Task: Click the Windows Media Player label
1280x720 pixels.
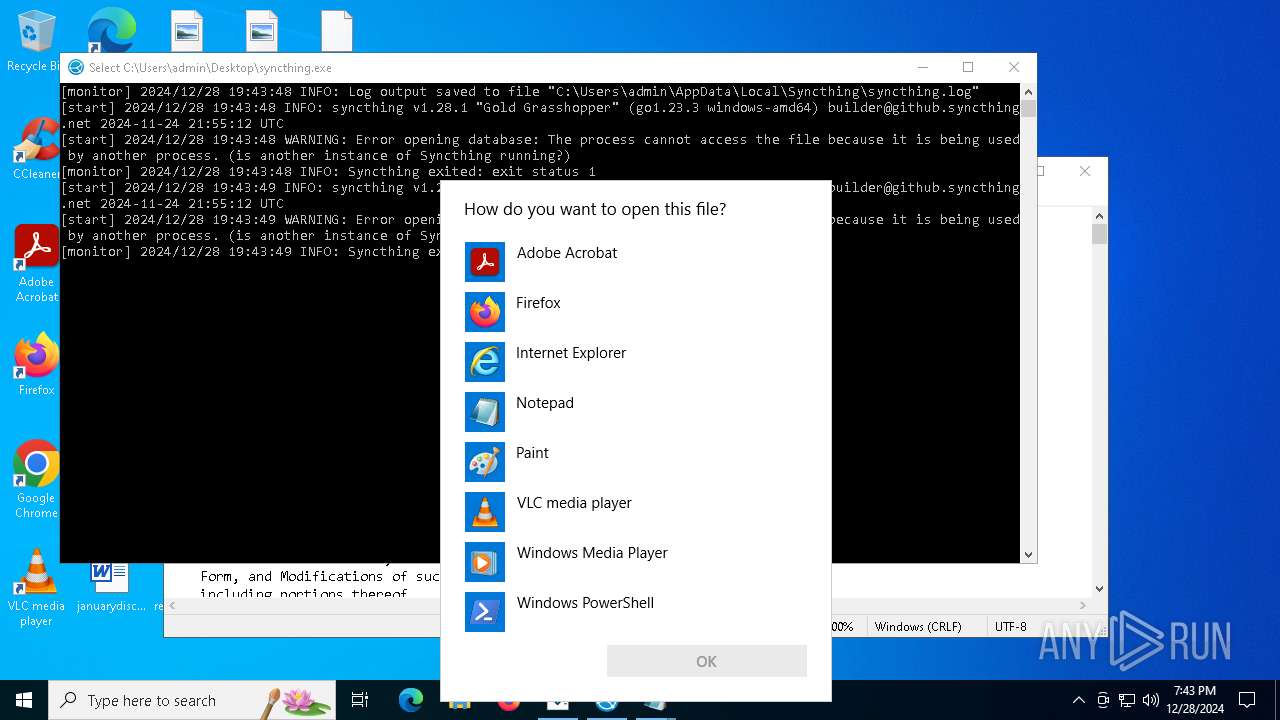Action: [592, 553]
